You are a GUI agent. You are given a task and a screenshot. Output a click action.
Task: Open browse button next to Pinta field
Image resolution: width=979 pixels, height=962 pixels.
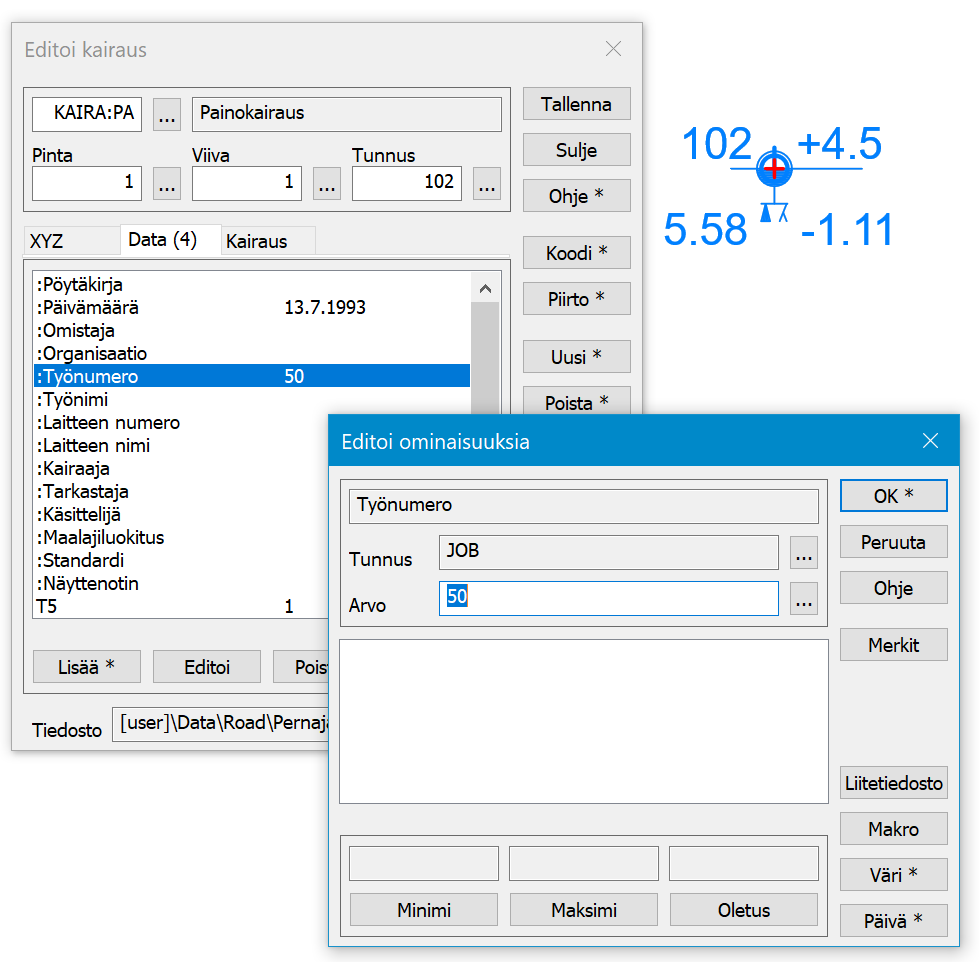[x=167, y=184]
